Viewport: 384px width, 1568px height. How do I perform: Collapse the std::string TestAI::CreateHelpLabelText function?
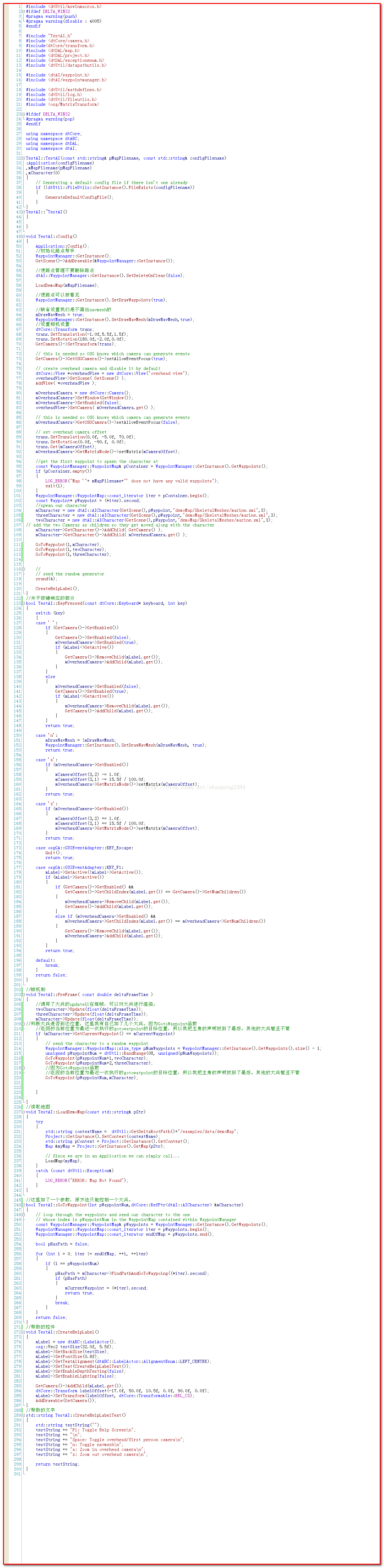tap(24, 1415)
